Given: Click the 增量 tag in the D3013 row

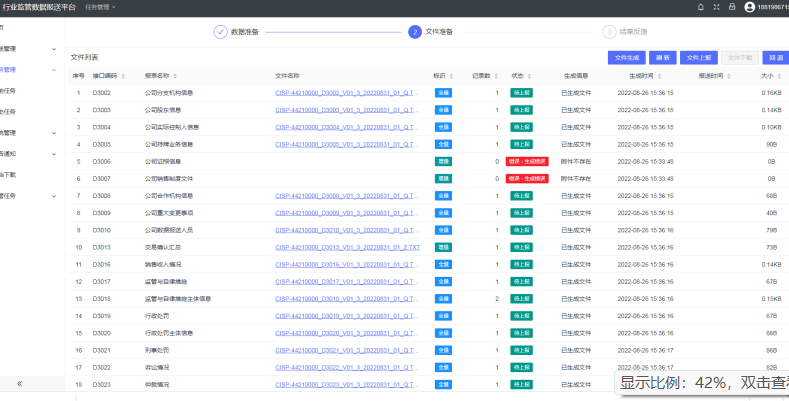Looking at the screenshot, I should (x=443, y=248).
